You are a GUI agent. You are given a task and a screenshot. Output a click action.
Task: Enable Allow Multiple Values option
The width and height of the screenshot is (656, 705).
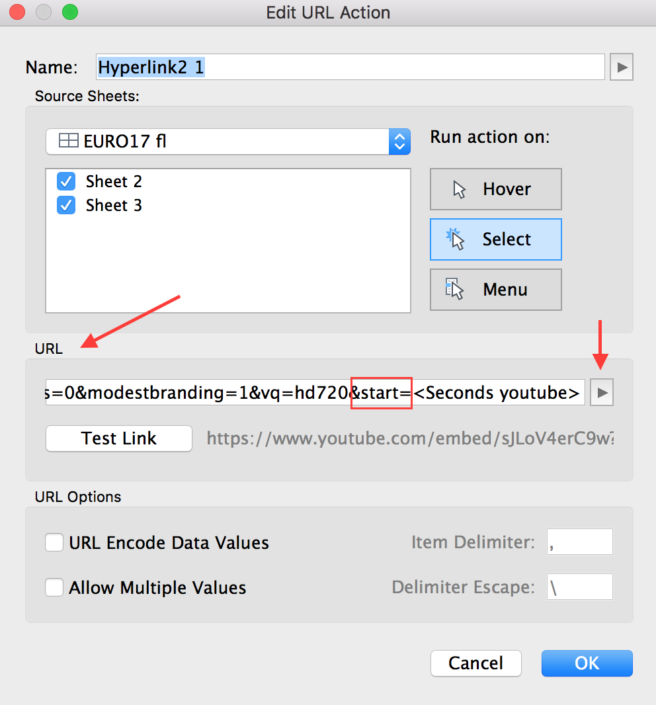[55, 588]
